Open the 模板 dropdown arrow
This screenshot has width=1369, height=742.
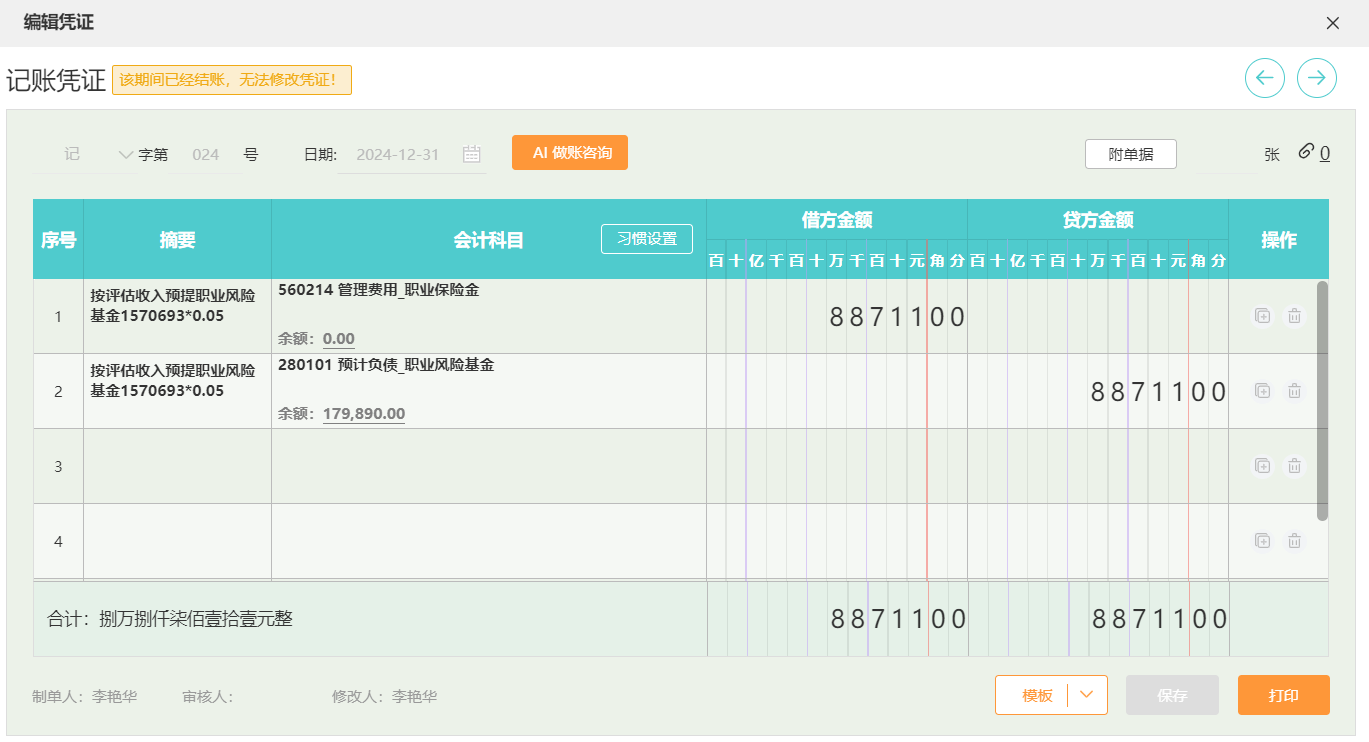click(1088, 695)
